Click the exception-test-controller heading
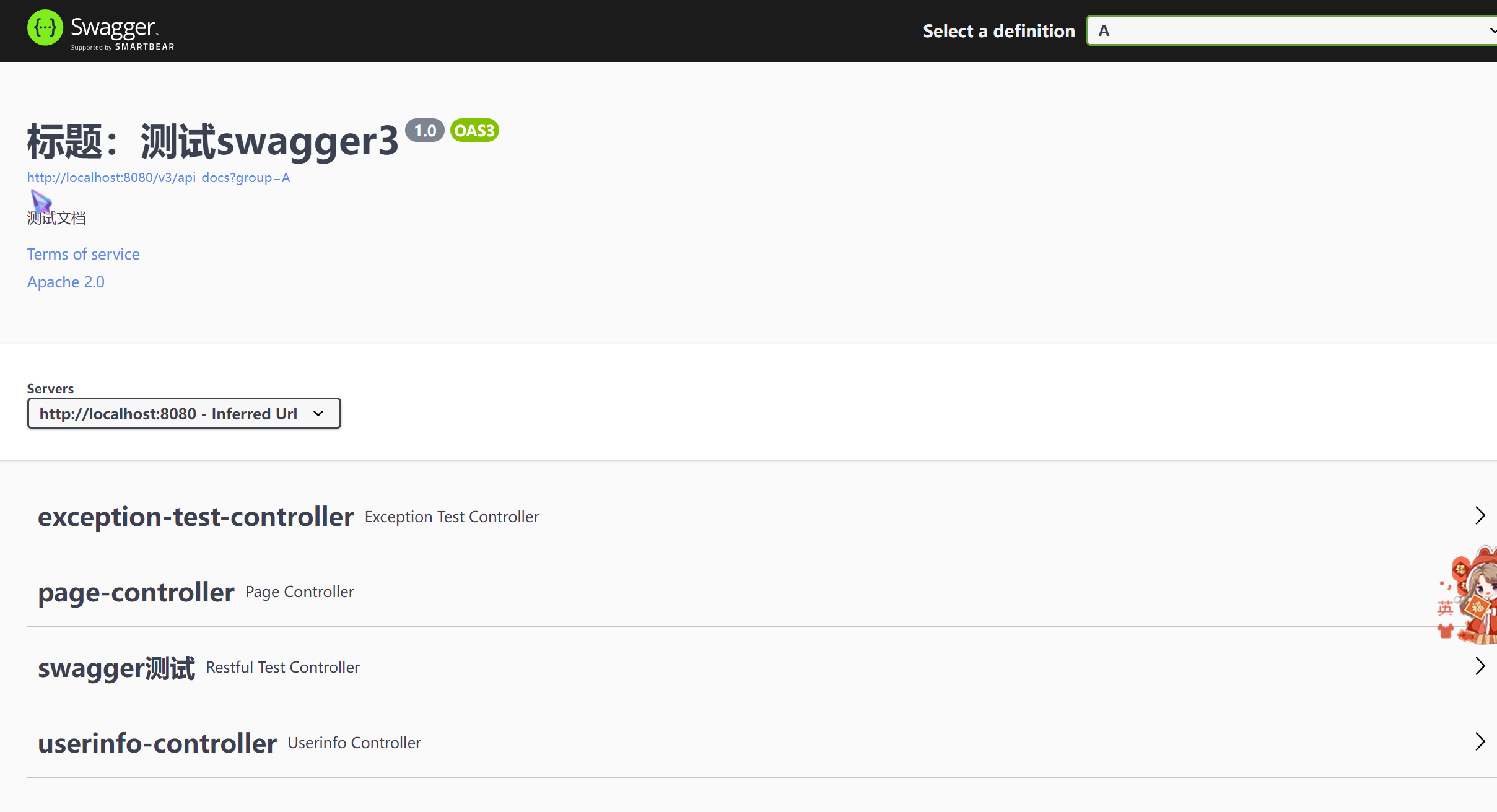The height and width of the screenshot is (812, 1497). click(x=196, y=517)
